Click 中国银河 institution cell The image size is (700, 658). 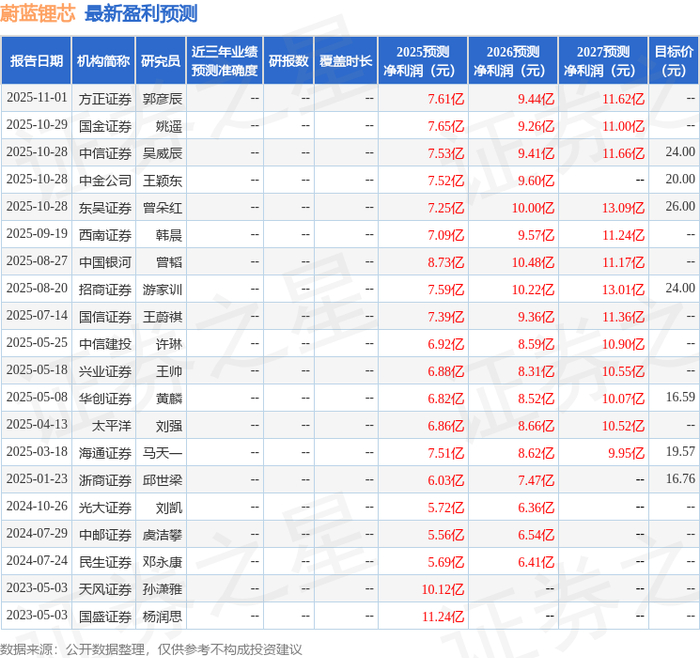tap(105, 262)
